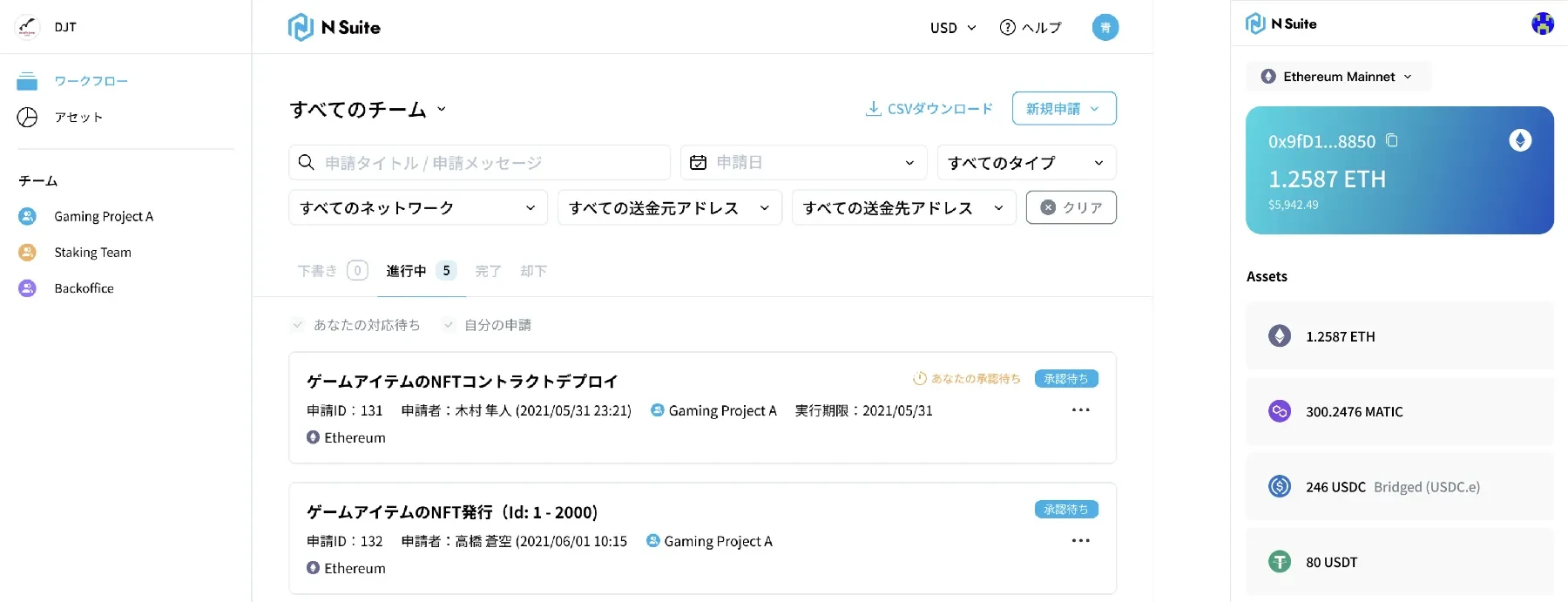The height and width of the screenshot is (602, 1568).
Task: Select the 1.2587 ETH asset row
Action: tap(1400, 336)
